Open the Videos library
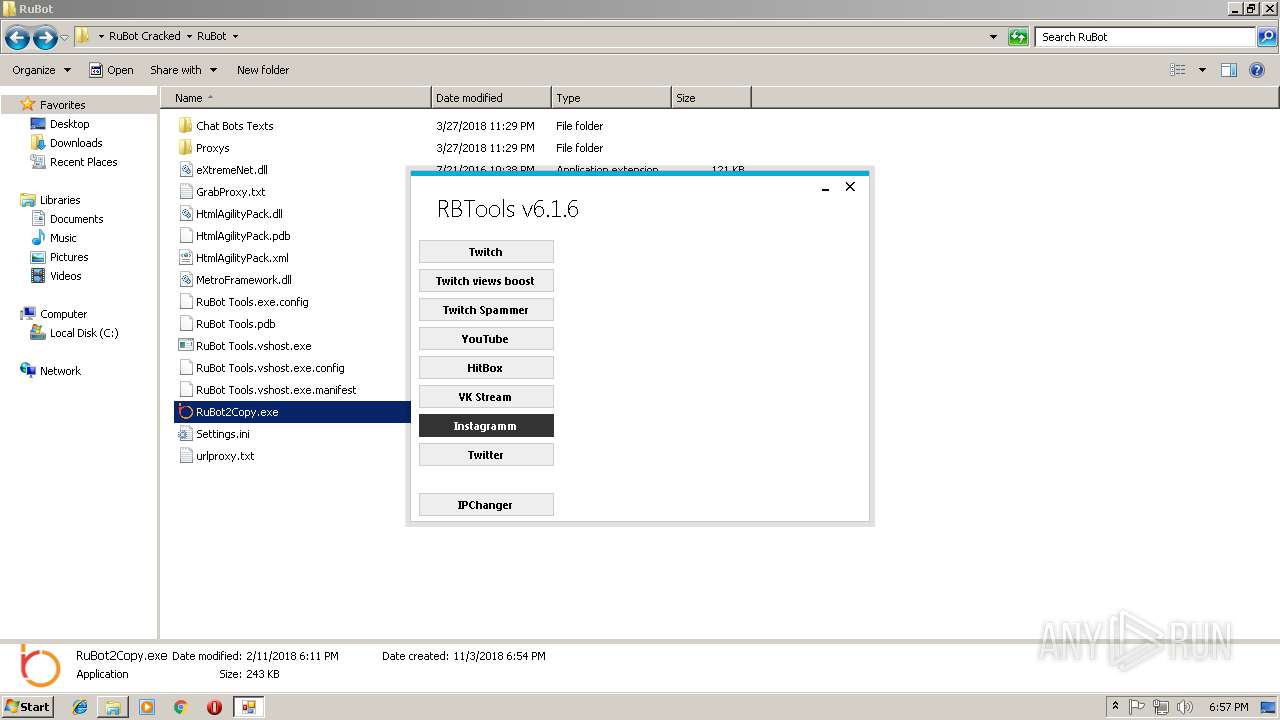Screen dimensions: 1280x720 tap(66, 276)
